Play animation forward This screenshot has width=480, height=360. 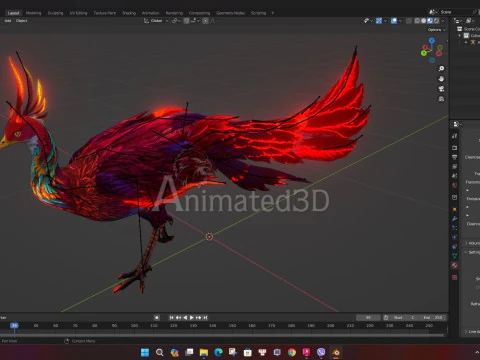click(192, 318)
